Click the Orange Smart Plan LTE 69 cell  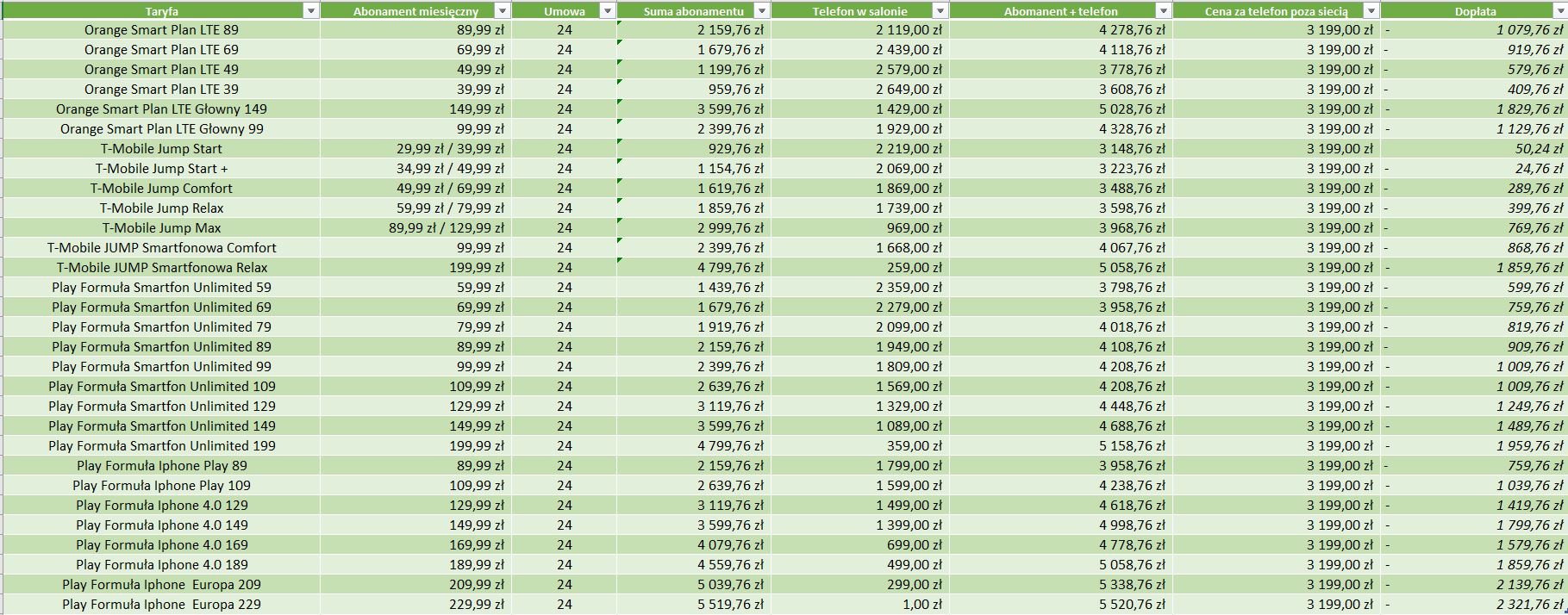pyautogui.click(x=161, y=49)
